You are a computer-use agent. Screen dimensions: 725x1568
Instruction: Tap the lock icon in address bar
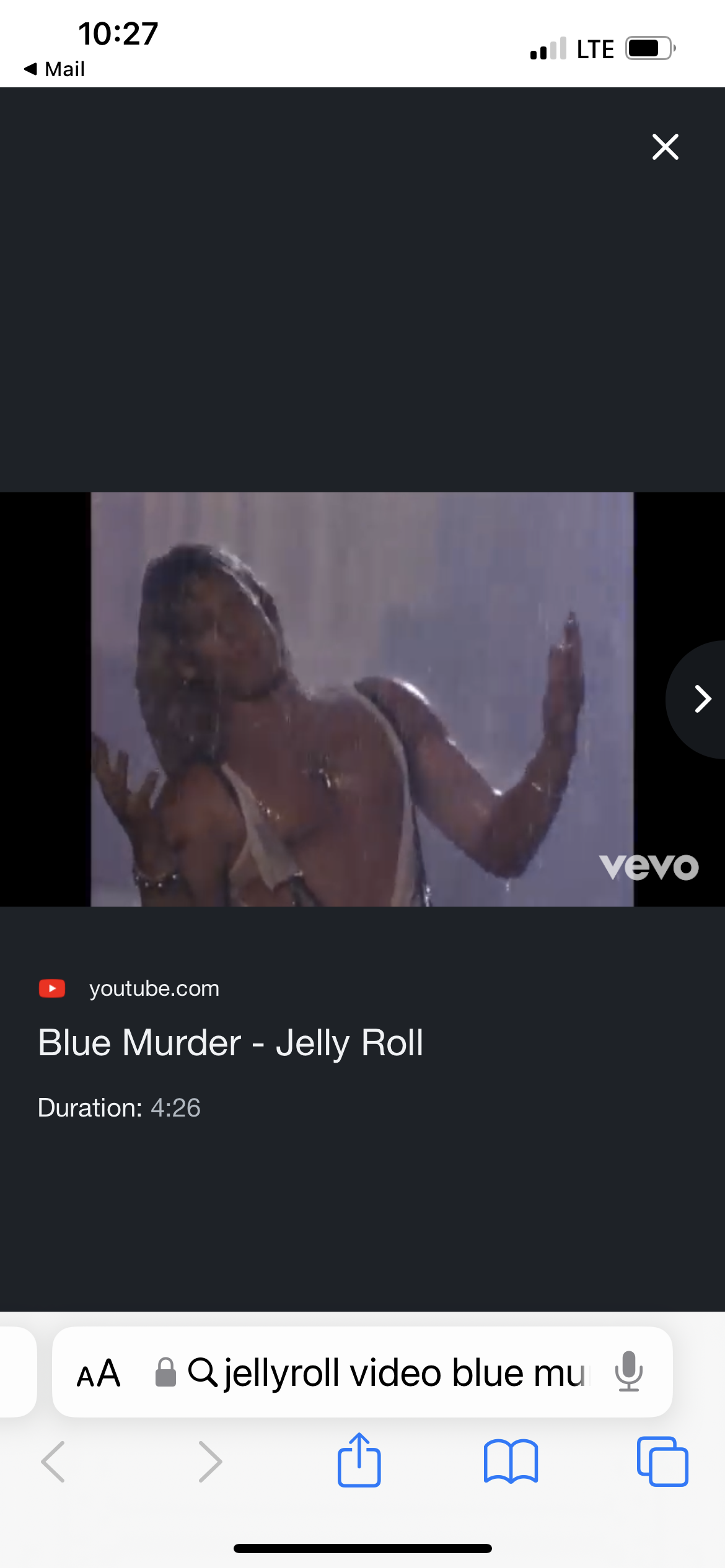click(x=165, y=1372)
